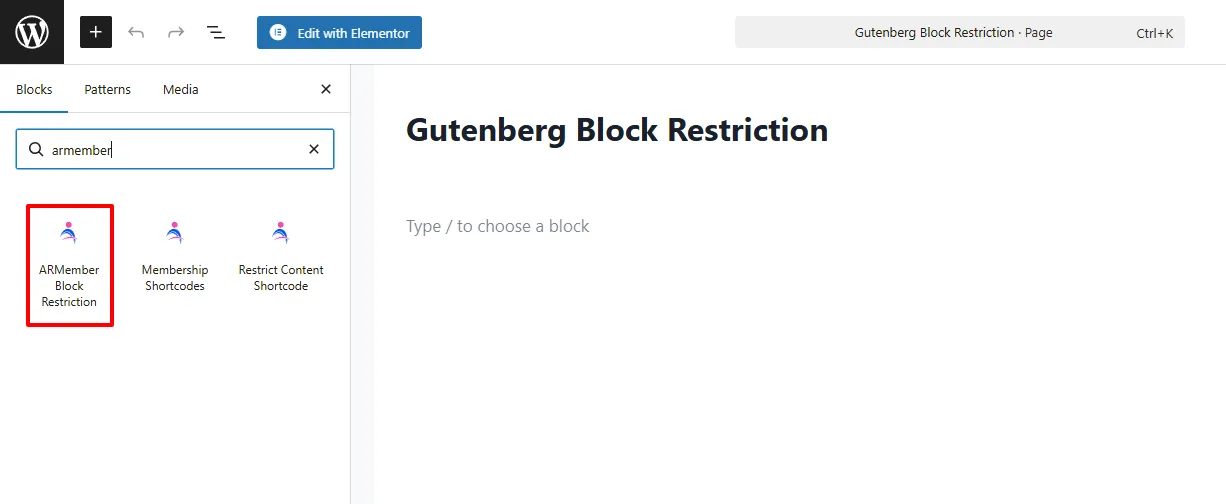Open the Document Overview list view
The width and height of the screenshot is (1226, 504).
coord(216,32)
